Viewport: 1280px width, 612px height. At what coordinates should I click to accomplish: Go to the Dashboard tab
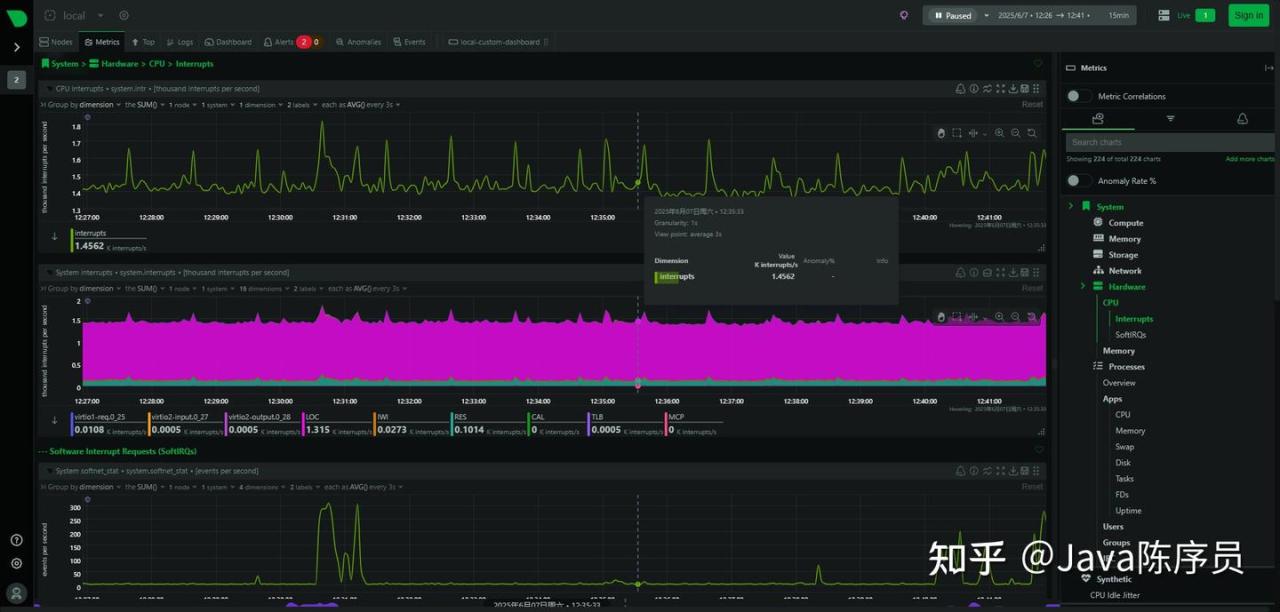(228, 42)
